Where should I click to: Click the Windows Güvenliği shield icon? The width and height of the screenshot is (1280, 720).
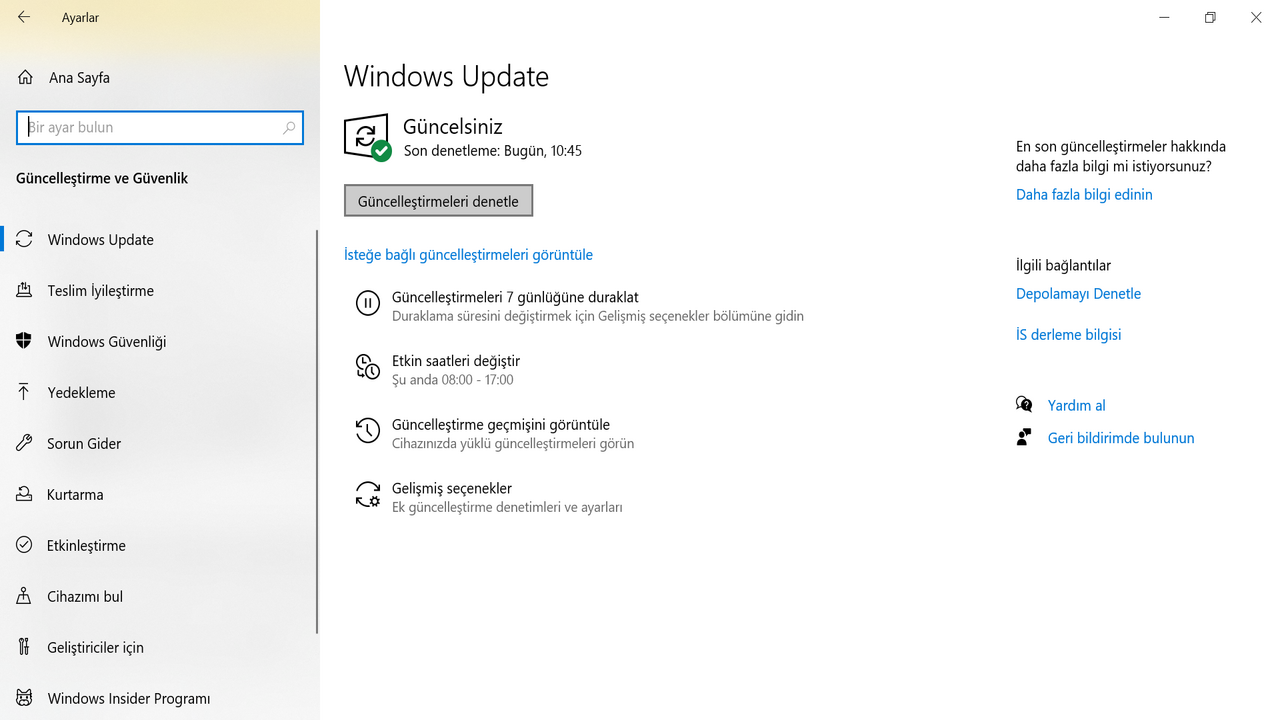[24, 341]
